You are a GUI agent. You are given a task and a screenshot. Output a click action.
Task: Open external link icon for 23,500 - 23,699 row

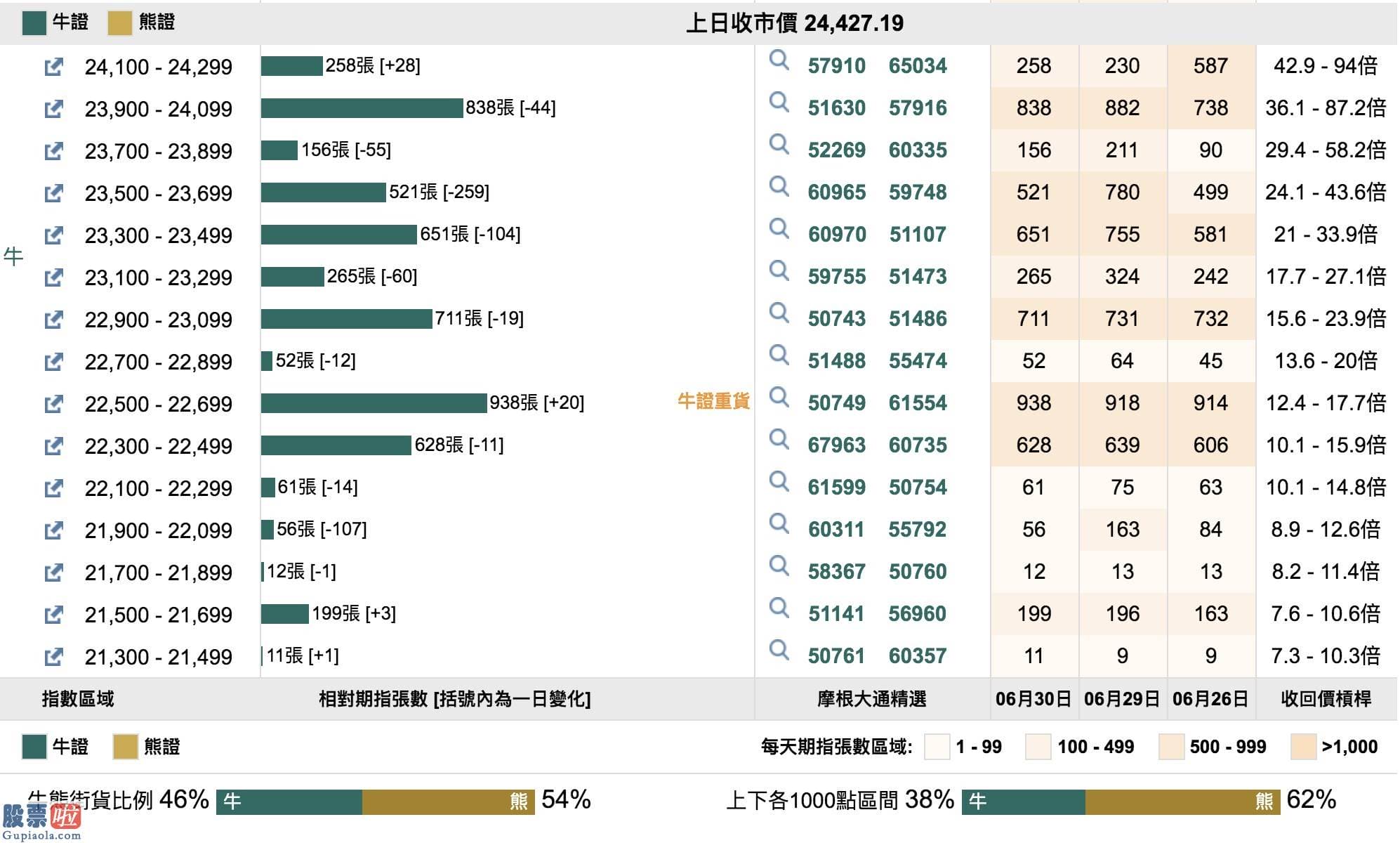53,193
